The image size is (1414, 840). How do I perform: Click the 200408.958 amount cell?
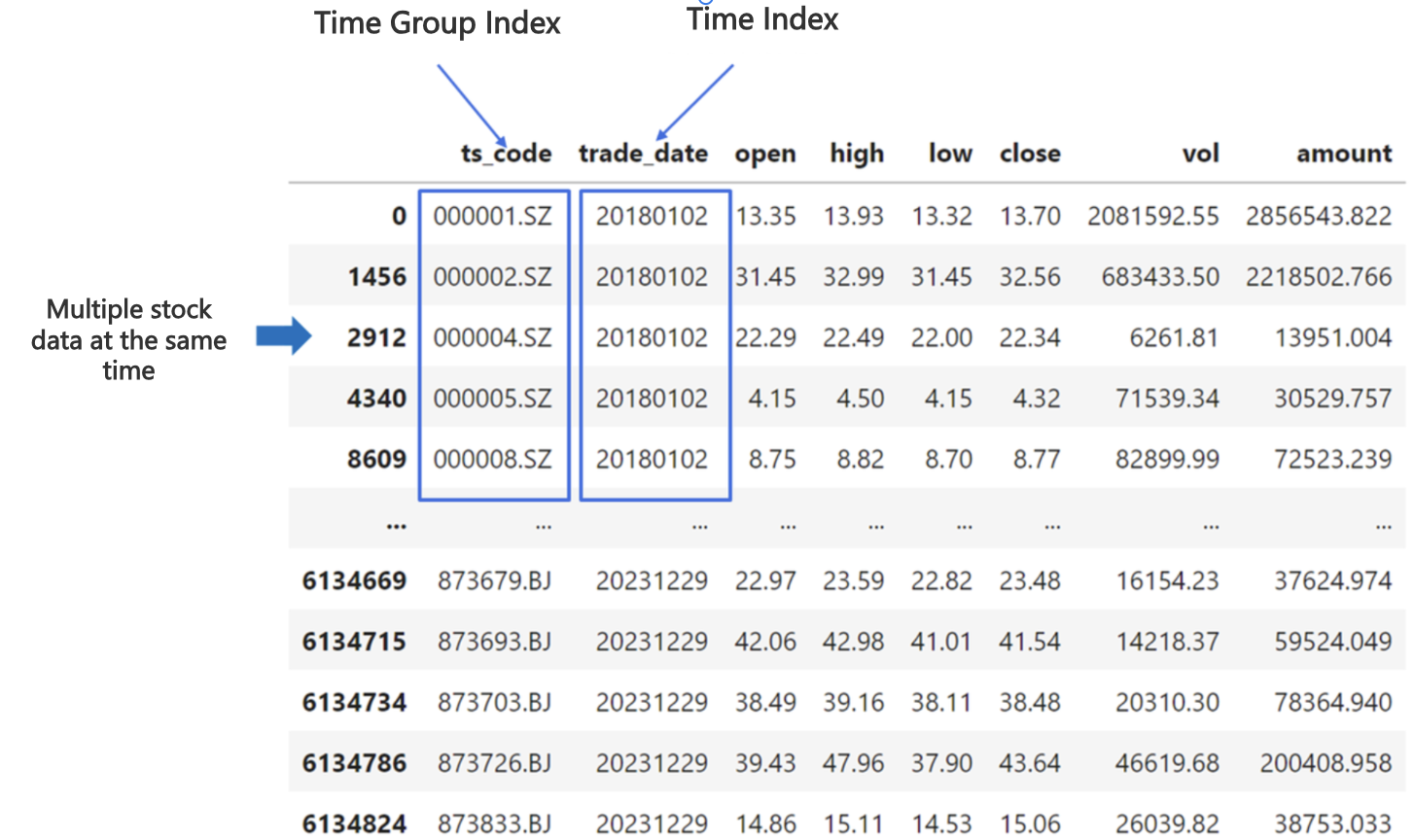[x=1326, y=763]
